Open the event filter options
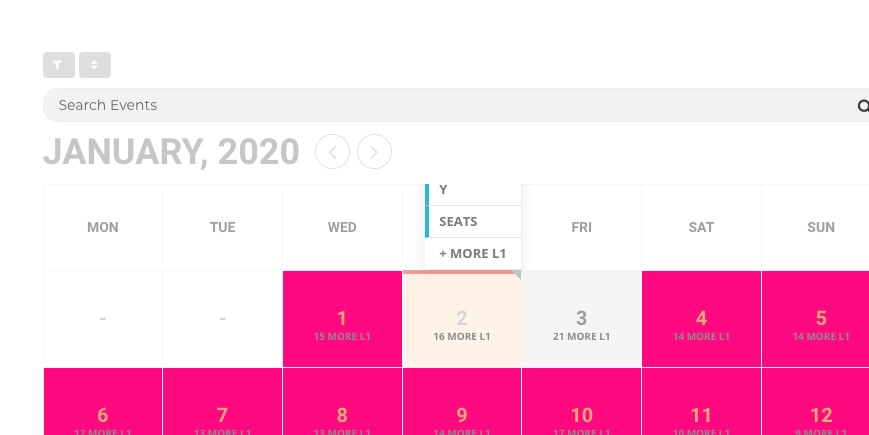 (x=59, y=65)
